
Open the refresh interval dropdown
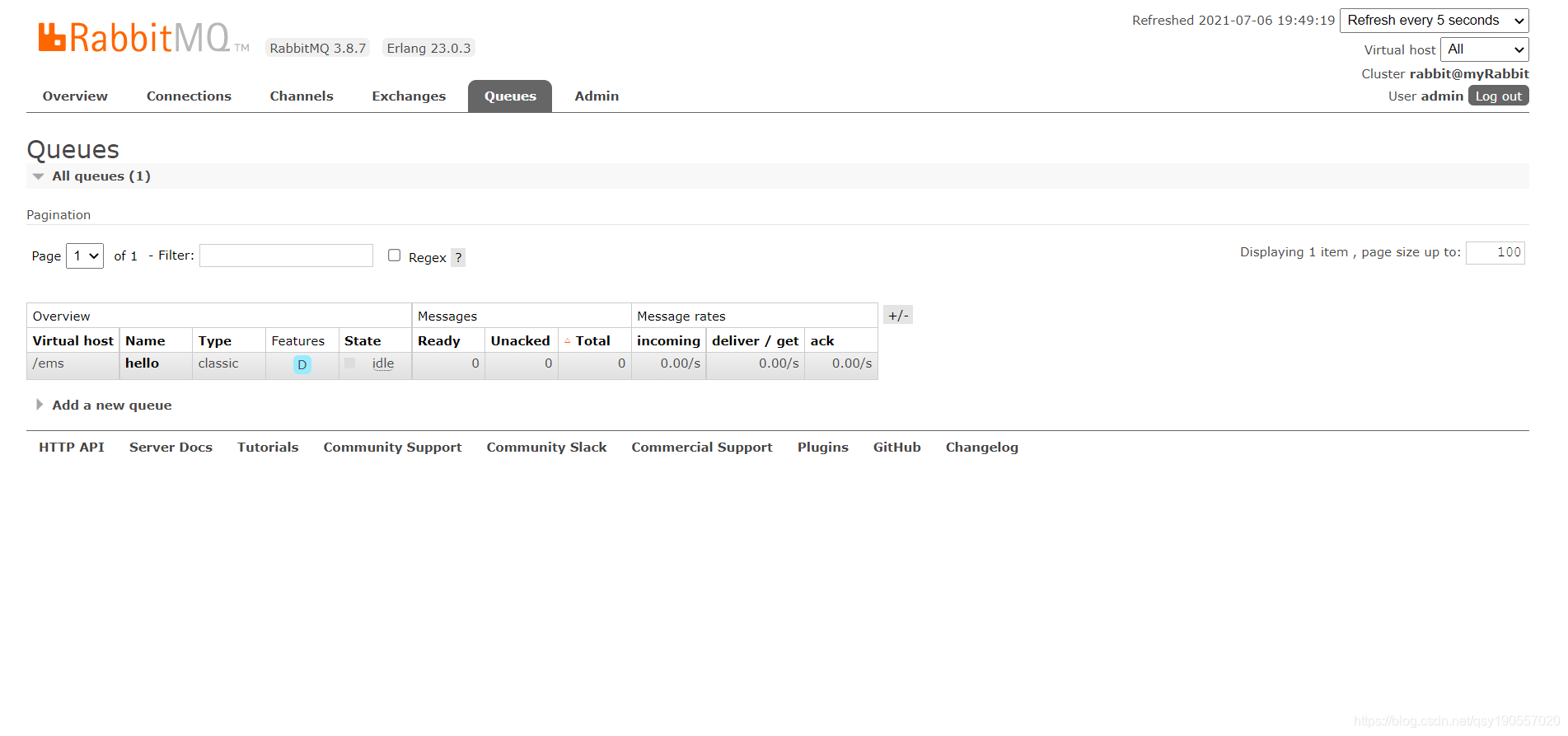[1435, 21]
